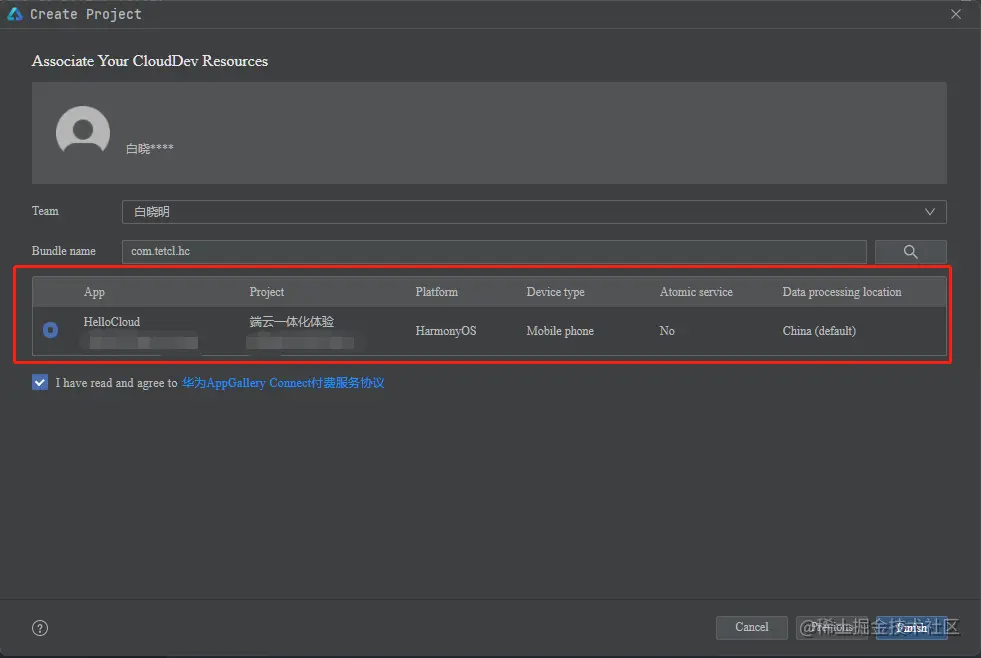Click the Finish button
The image size is (981, 658).
click(x=912, y=627)
